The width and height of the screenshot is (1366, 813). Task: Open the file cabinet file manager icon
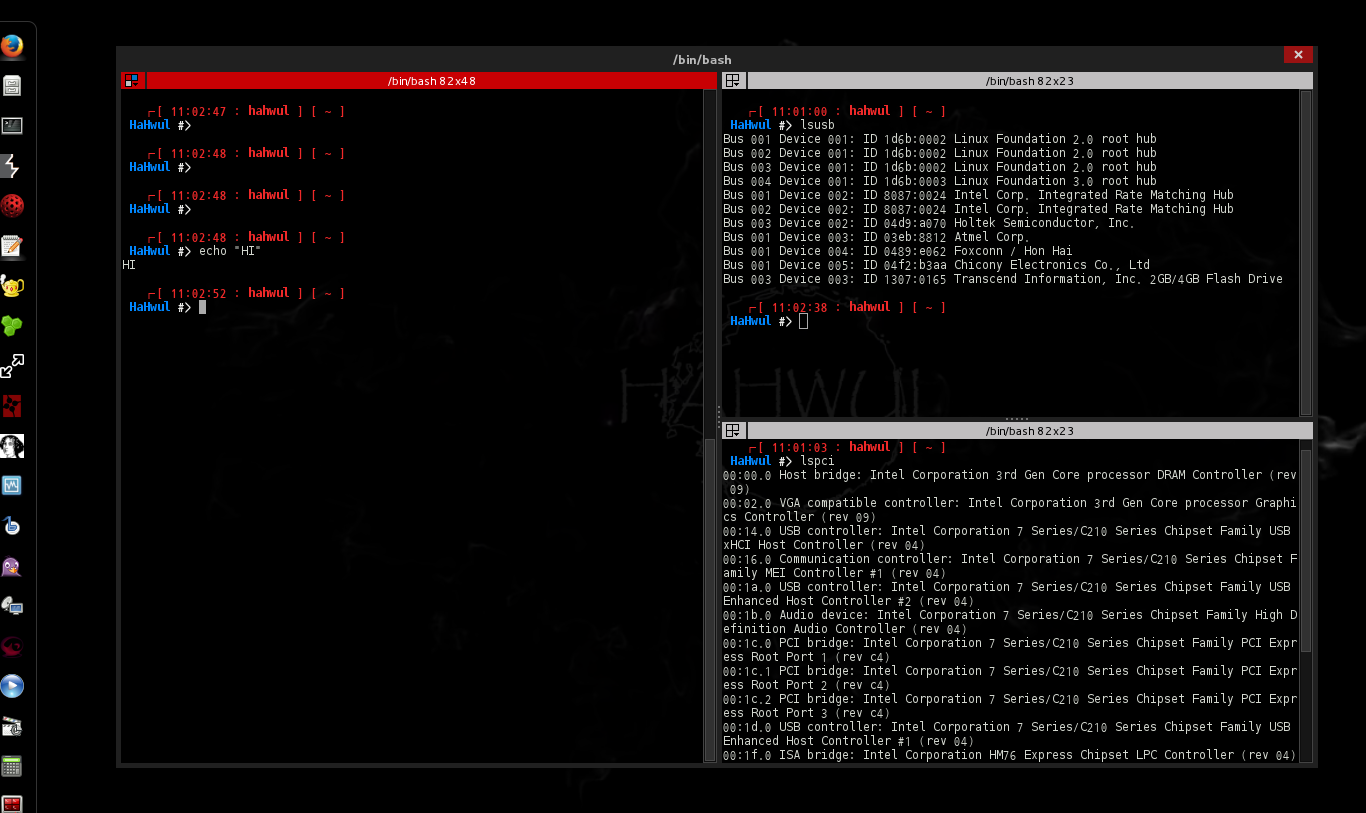pyautogui.click(x=12, y=86)
